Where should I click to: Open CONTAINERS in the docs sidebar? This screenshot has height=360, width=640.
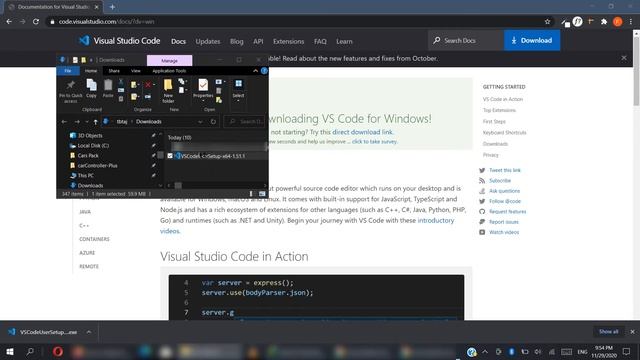click(94, 239)
